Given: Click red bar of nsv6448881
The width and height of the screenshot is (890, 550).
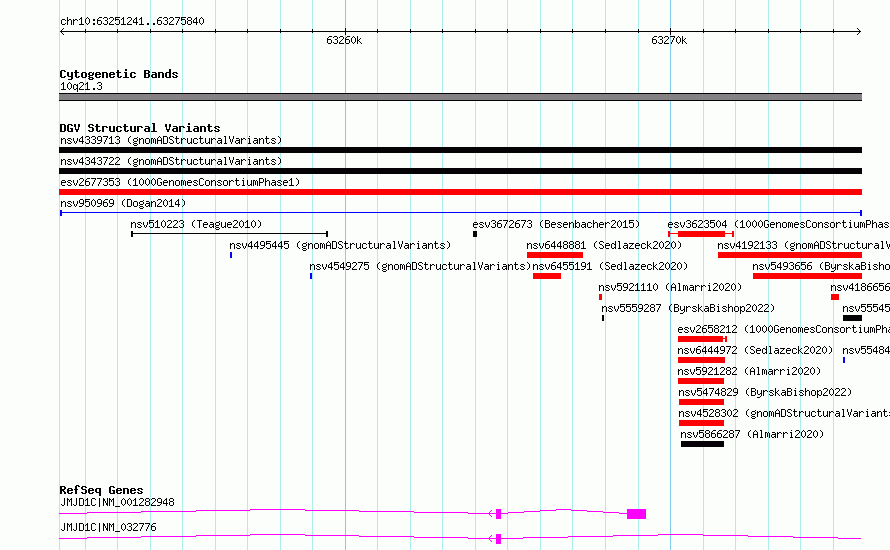Looking at the screenshot, I should pos(555,255).
